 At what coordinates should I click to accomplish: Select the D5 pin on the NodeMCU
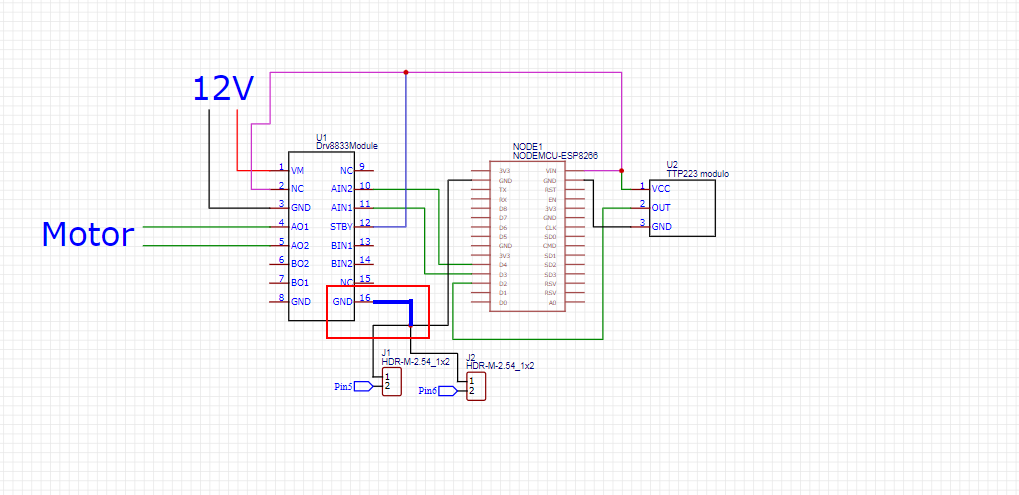pos(502,236)
